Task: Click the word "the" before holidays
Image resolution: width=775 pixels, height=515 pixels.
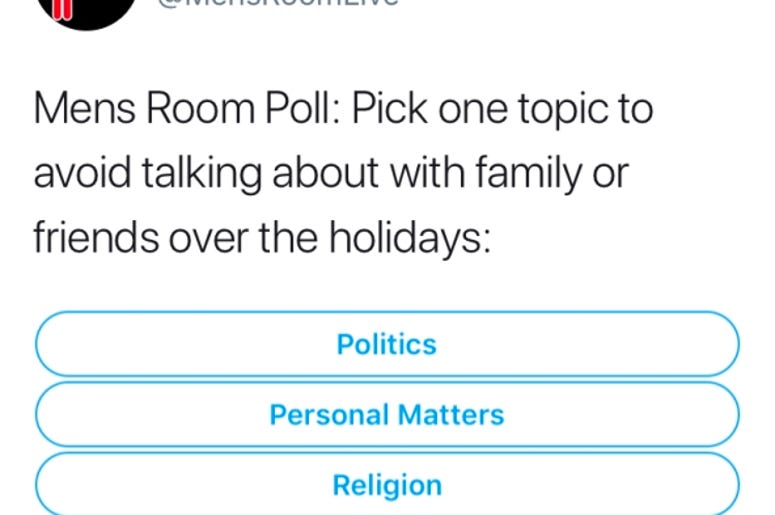Action: (x=288, y=237)
